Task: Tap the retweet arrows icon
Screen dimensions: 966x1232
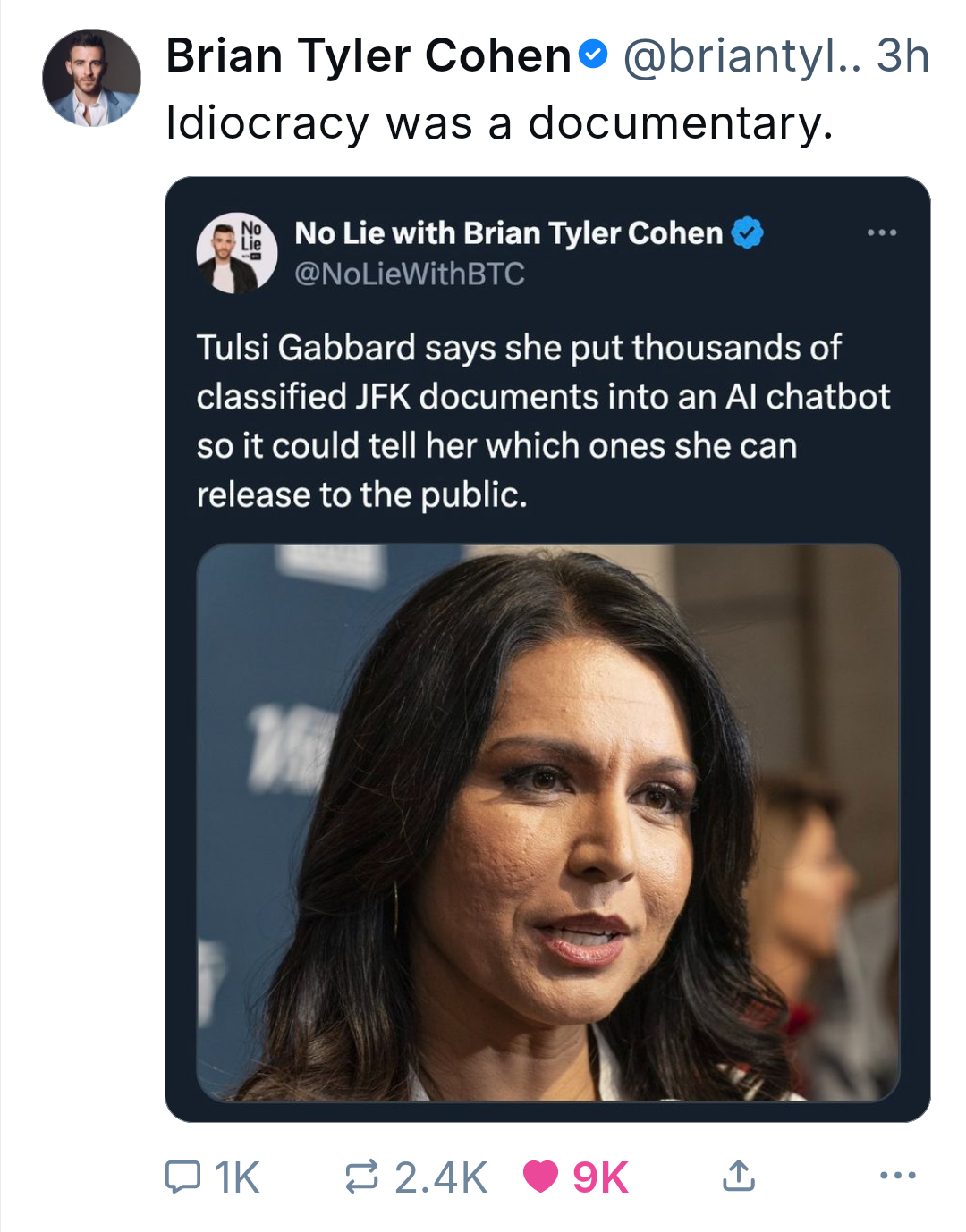Action: tap(362, 1177)
